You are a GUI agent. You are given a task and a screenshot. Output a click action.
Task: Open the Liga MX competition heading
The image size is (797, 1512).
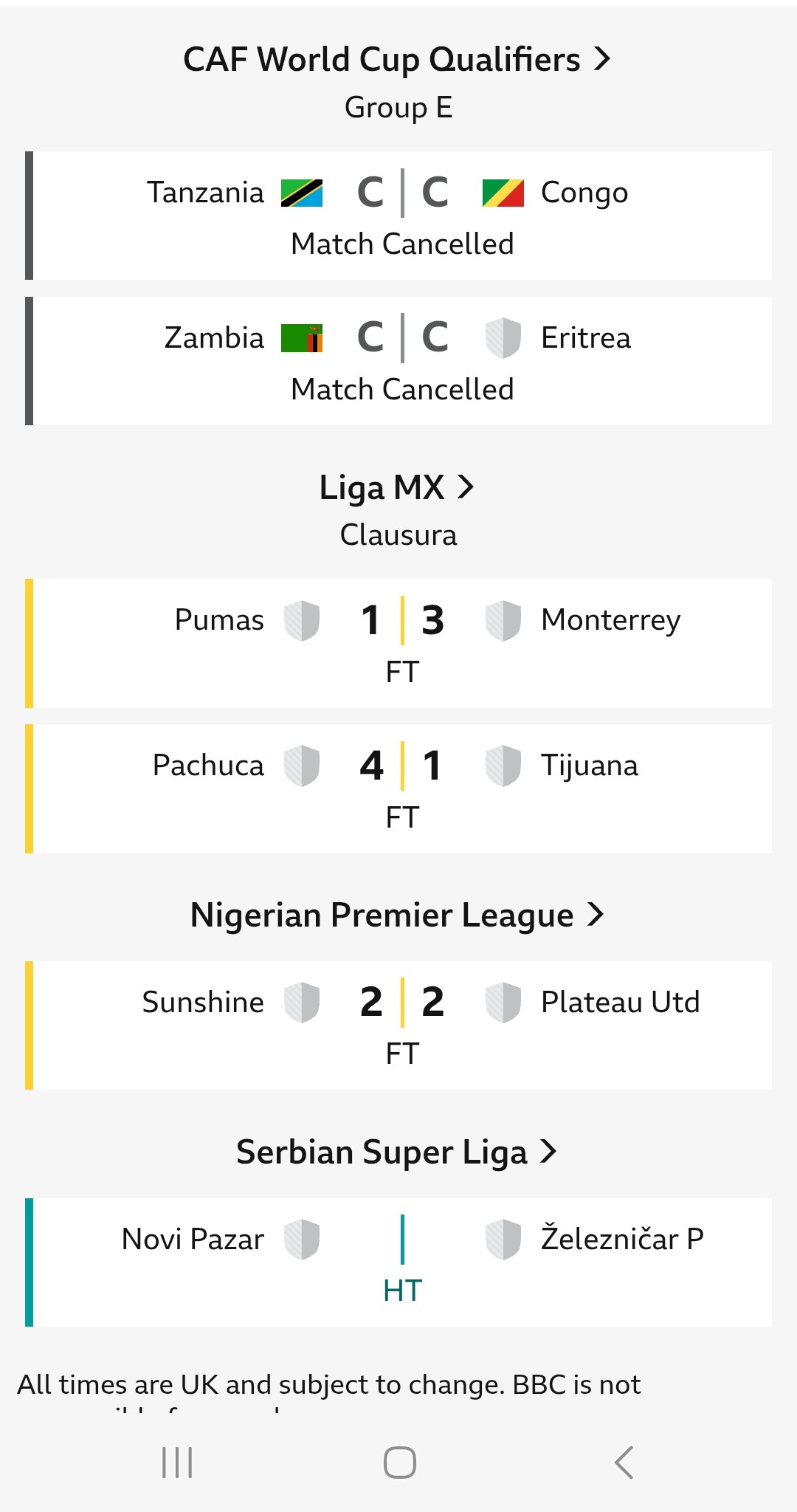click(x=382, y=487)
